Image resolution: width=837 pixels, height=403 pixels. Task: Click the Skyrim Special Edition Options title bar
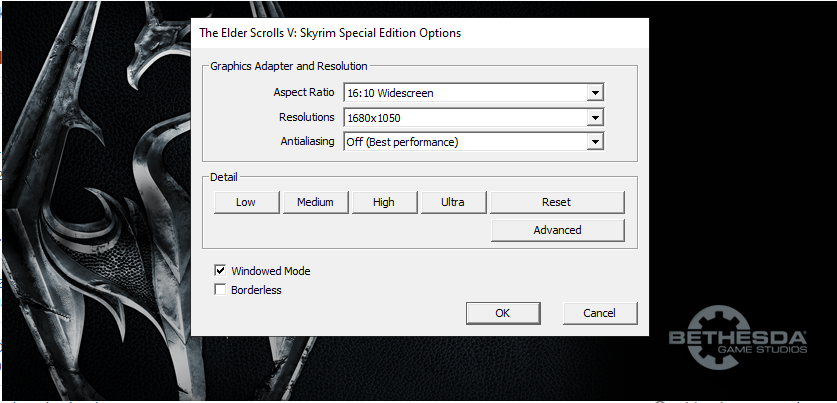point(420,33)
